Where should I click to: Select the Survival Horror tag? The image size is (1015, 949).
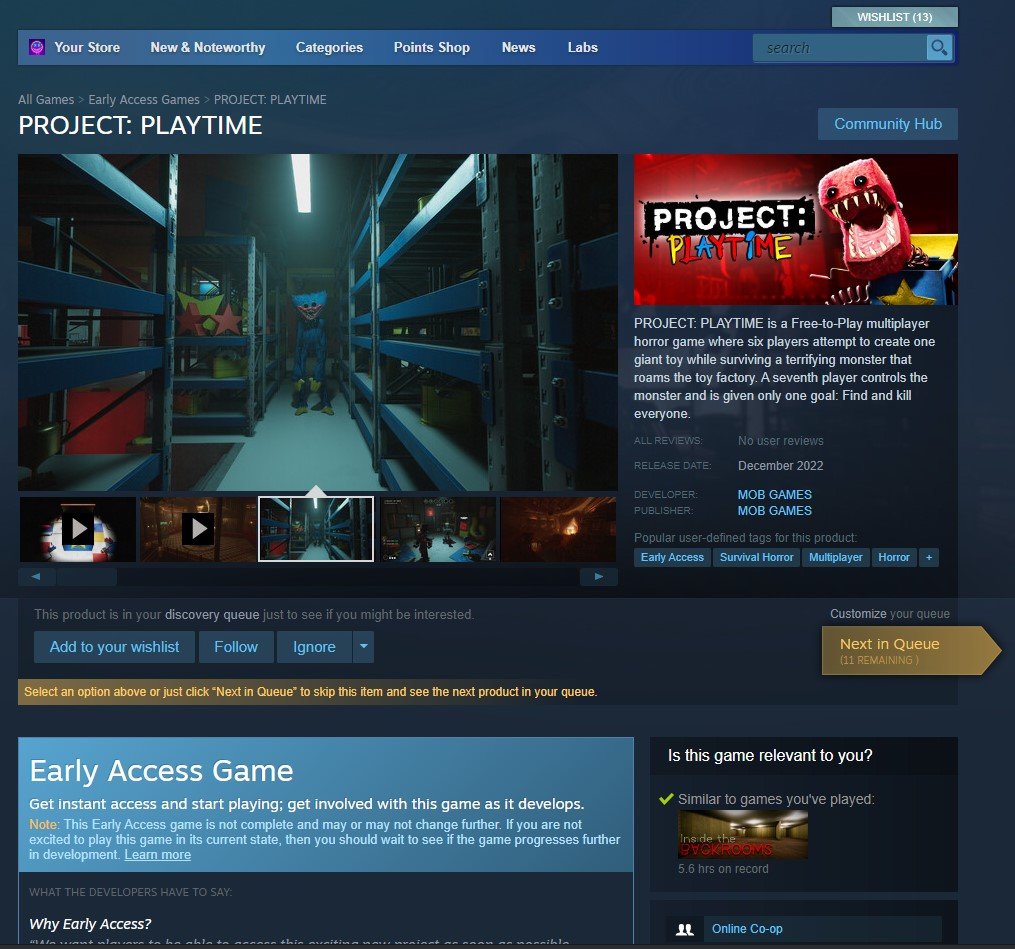pyautogui.click(x=756, y=557)
